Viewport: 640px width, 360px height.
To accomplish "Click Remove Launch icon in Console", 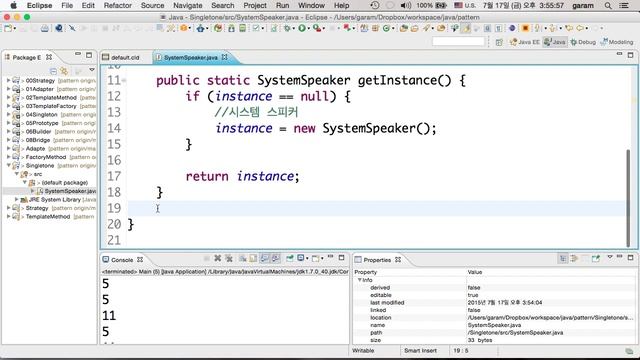I will [218, 258].
